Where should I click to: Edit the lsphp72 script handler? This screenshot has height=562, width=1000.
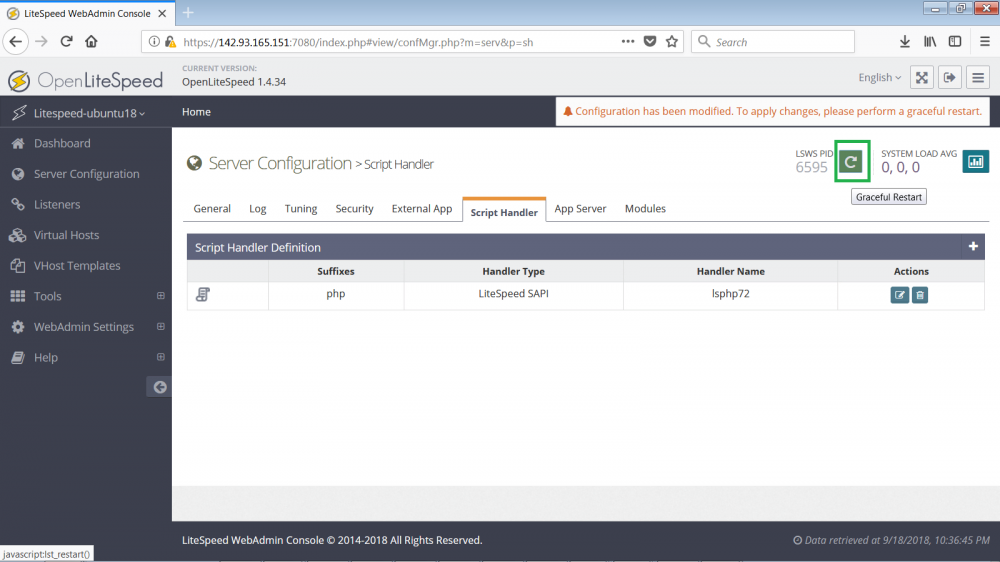click(x=899, y=295)
